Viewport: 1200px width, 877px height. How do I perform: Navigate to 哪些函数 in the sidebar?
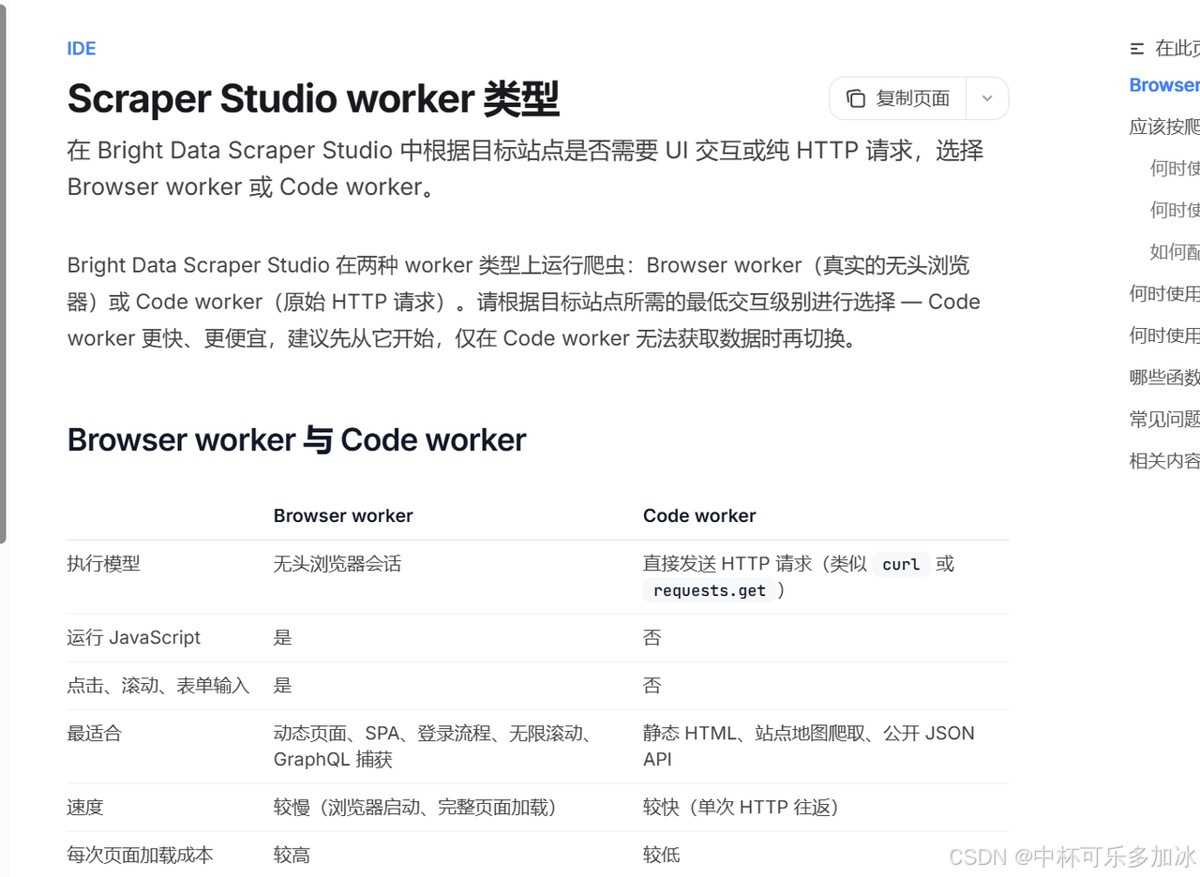pyautogui.click(x=1164, y=377)
